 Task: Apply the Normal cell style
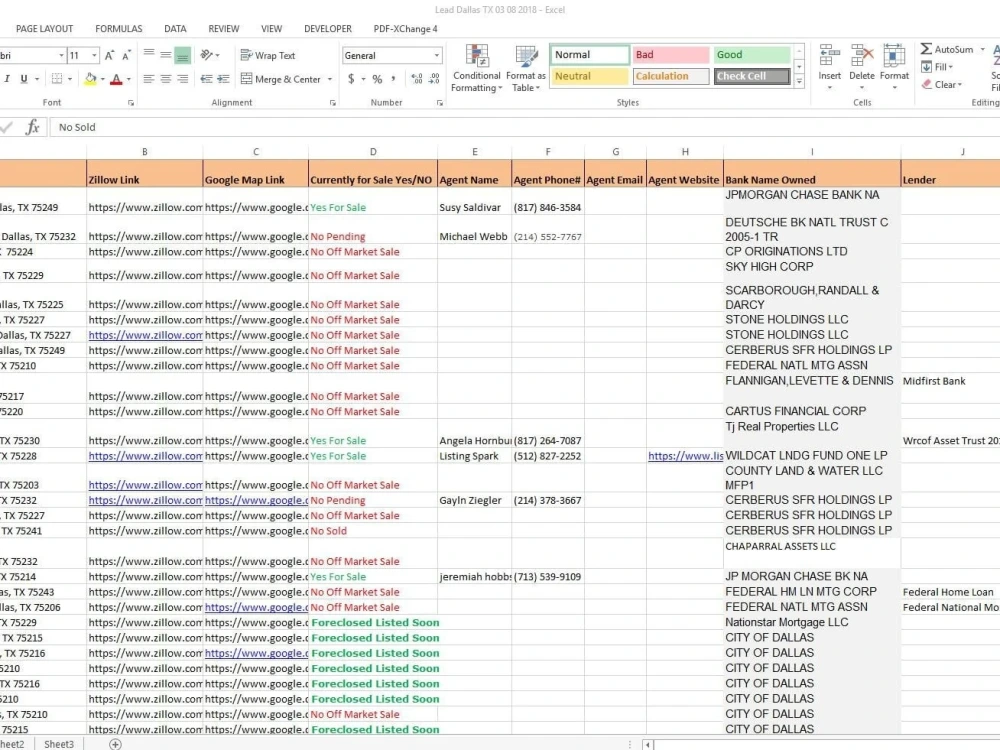589,55
